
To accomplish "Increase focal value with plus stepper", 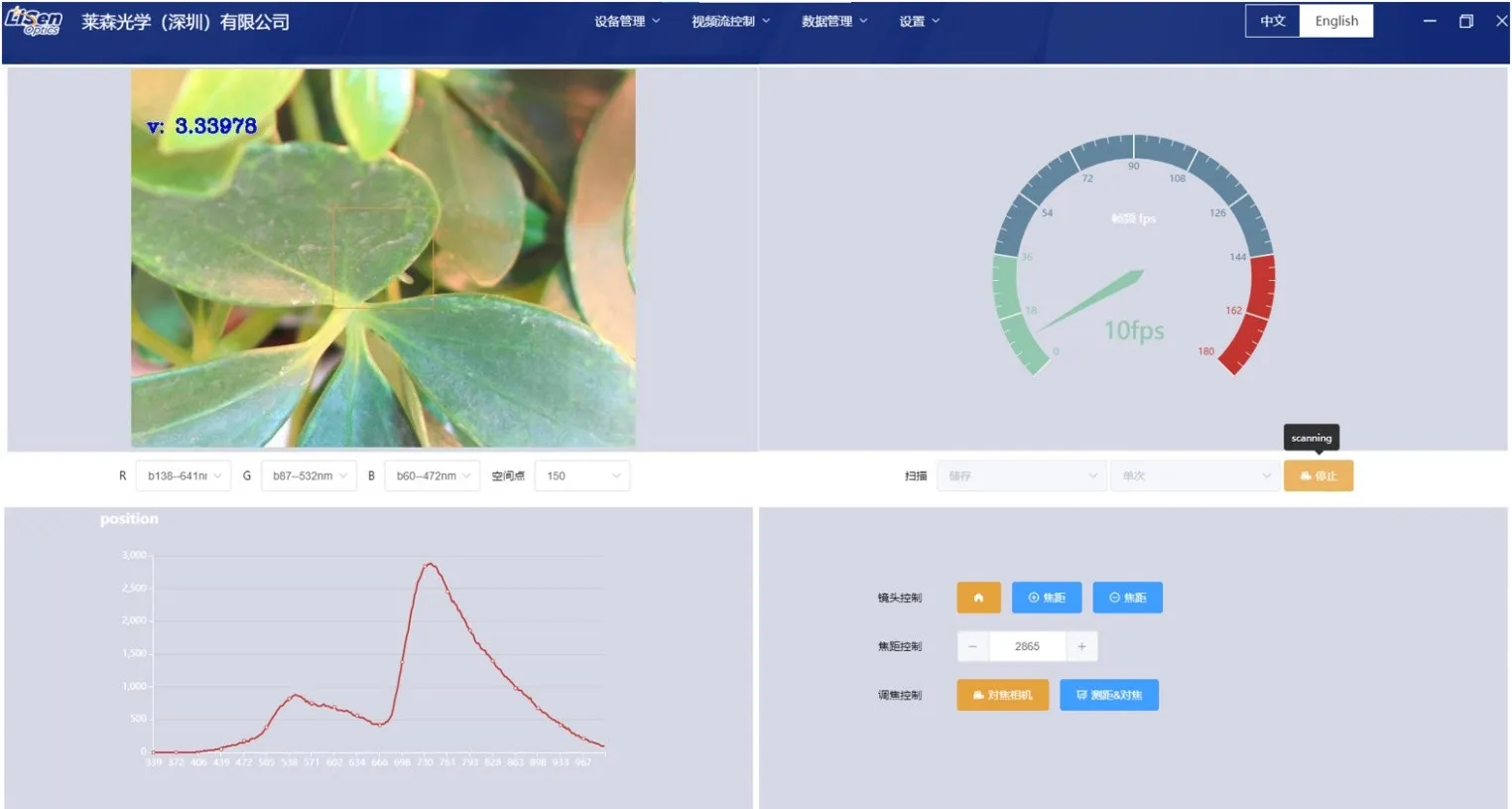I will 1081,646.
